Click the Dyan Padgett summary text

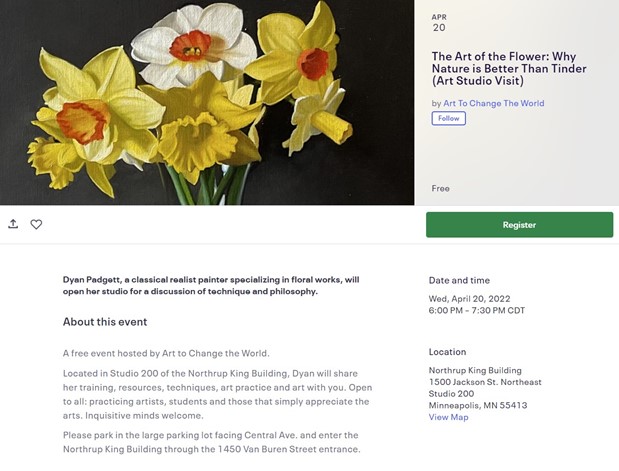(210, 285)
